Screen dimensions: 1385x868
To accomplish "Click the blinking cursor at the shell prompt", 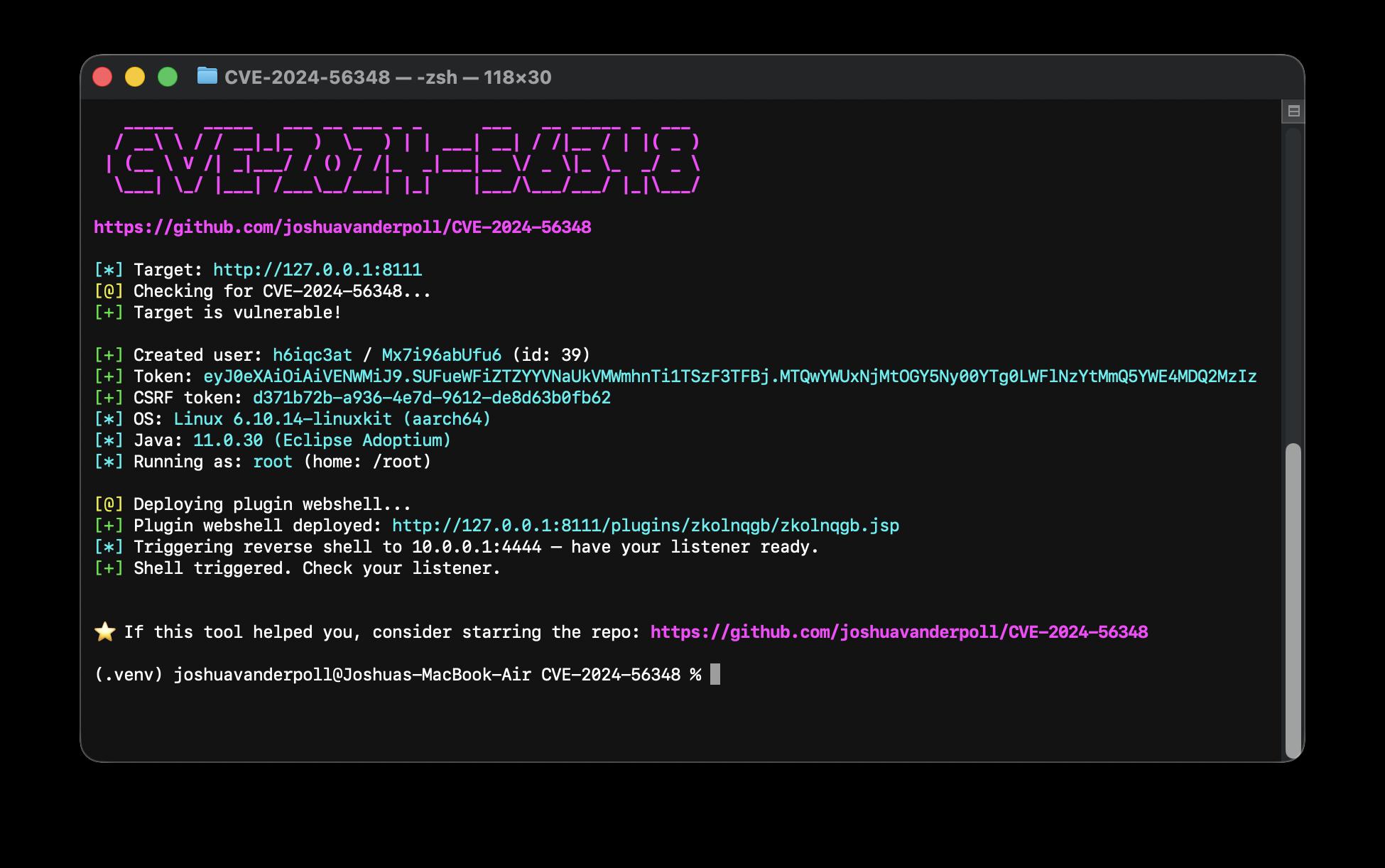I will (714, 673).
